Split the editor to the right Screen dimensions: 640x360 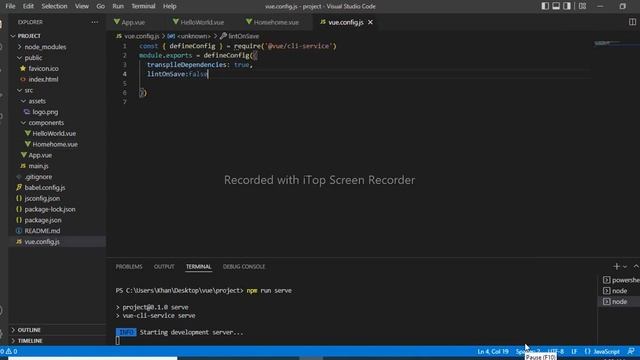coord(632,22)
